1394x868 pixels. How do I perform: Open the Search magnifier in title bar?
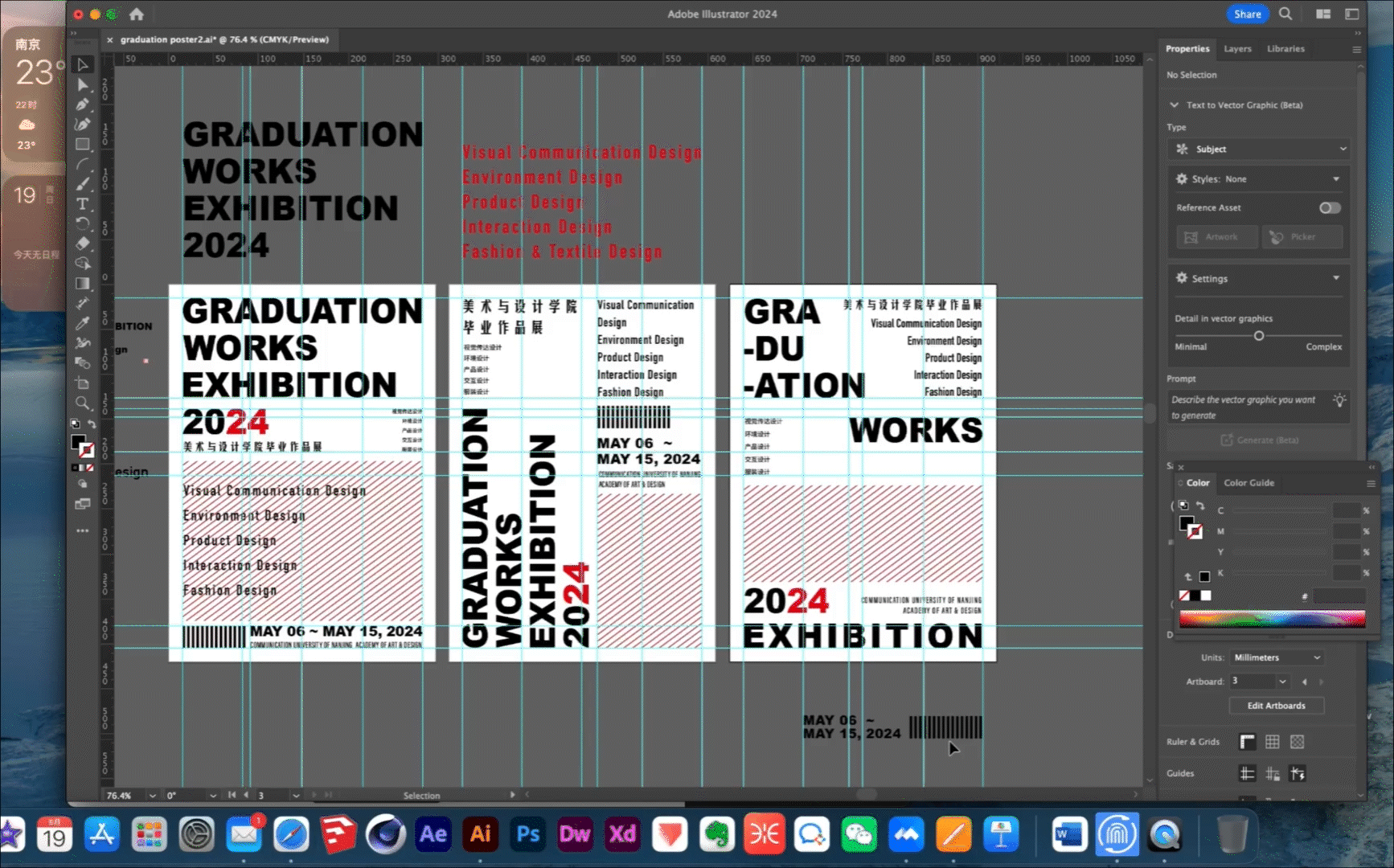(1285, 14)
